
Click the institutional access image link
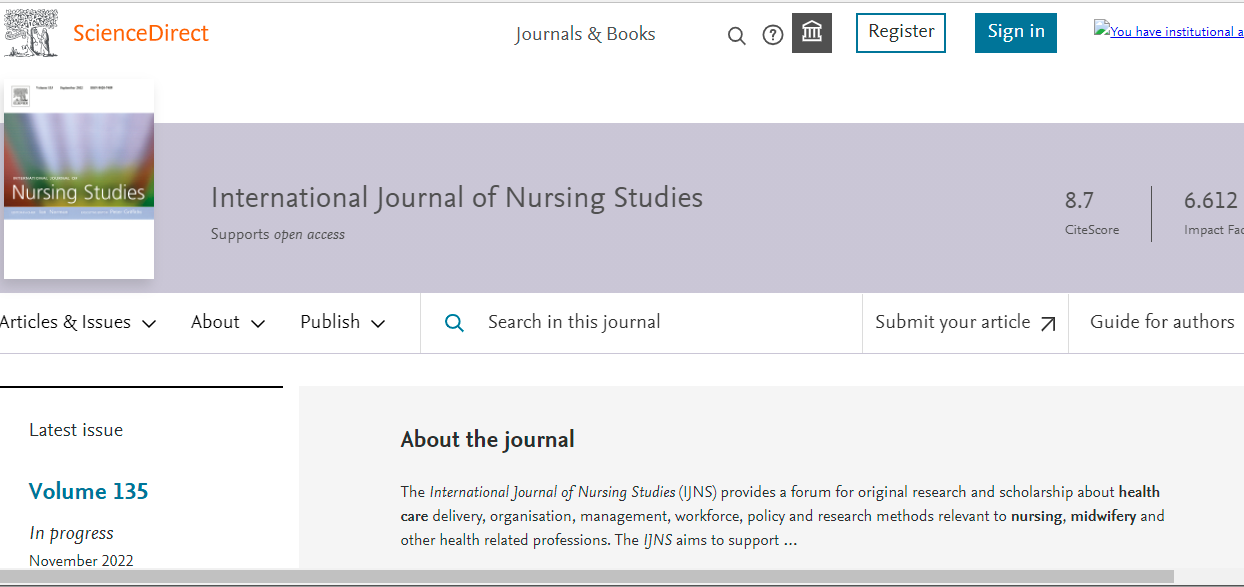pyautogui.click(x=1168, y=31)
